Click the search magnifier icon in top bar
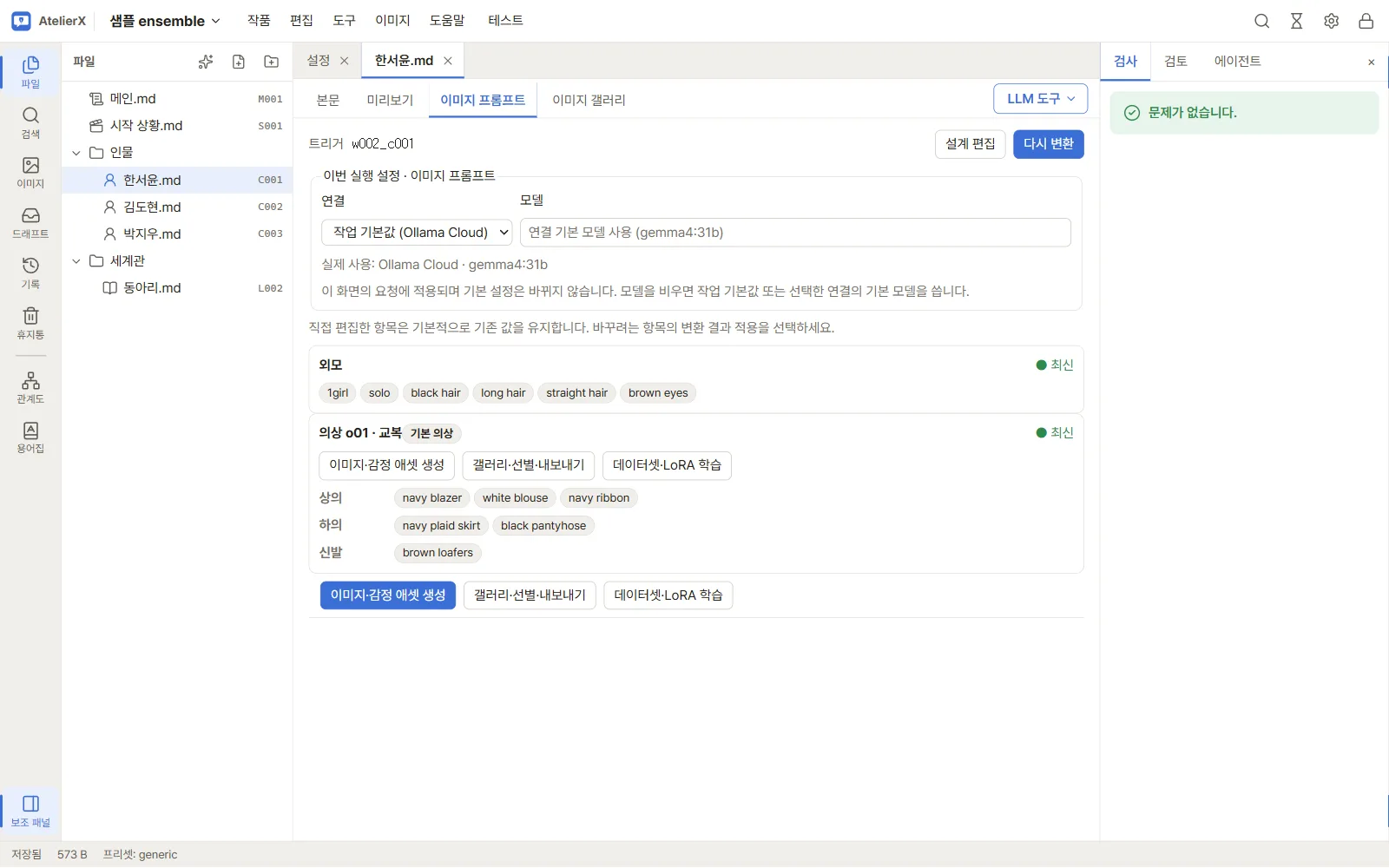The height and width of the screenshot is (868, 1389). (1261, 21)
